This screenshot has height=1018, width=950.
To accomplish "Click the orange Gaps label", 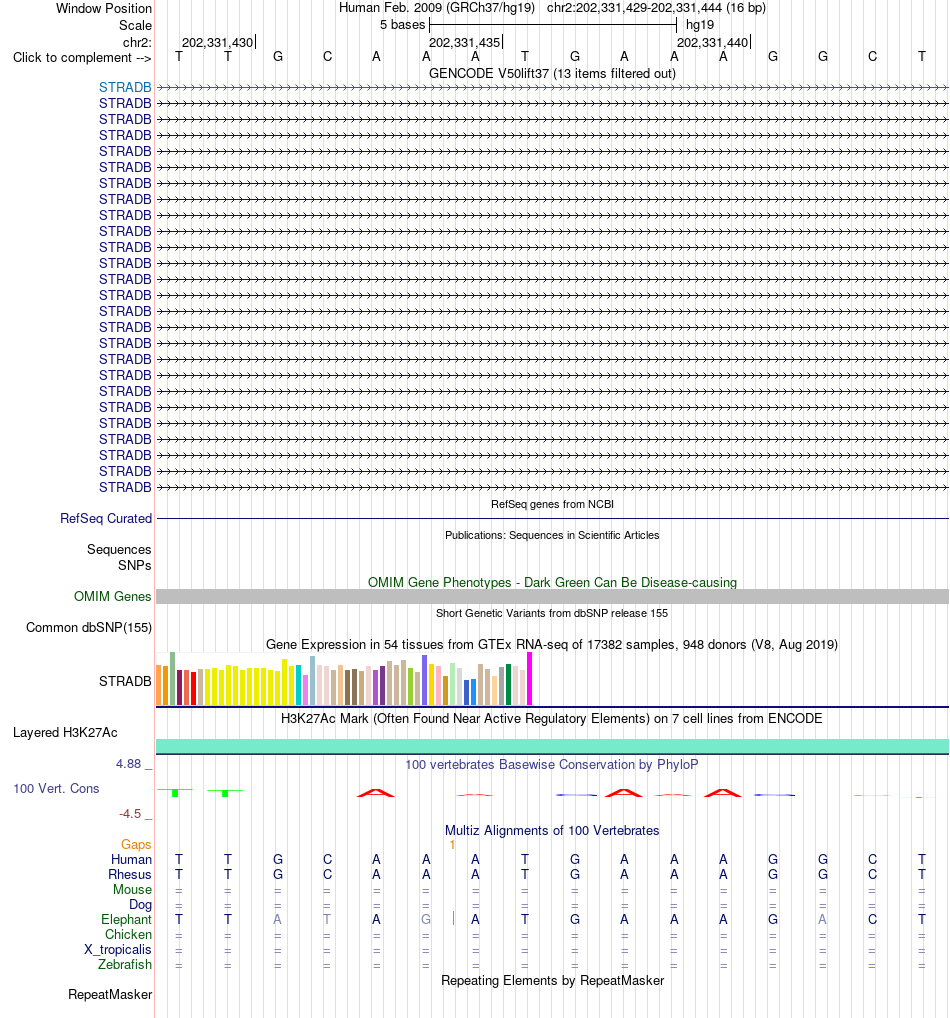I will [136, 844].
